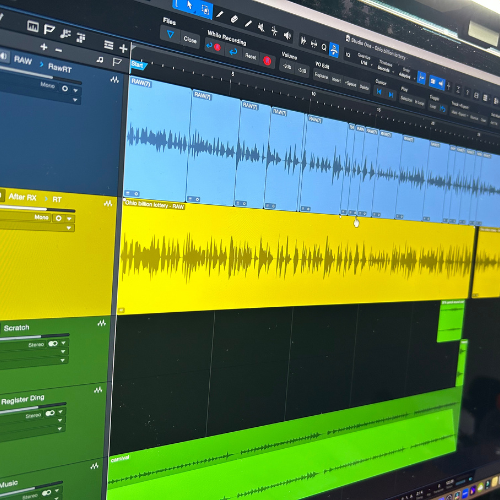The image size is (500, 500).
Task: Open the Files triangle menu button
Action: click(x=170, y=34)
